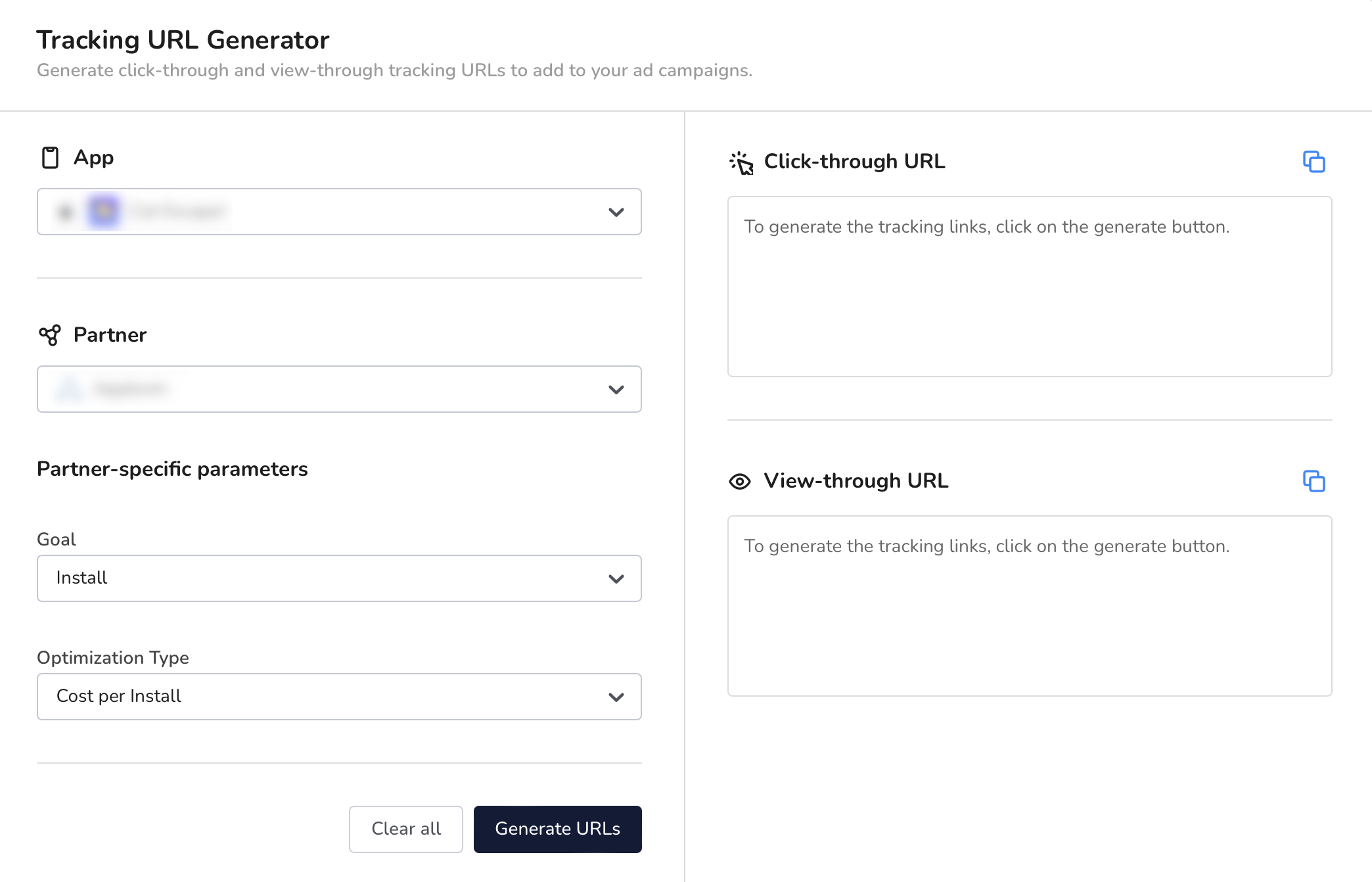Select the Install goal option
The width and height of the screenshot is (1372, 882).
[339, 577]
